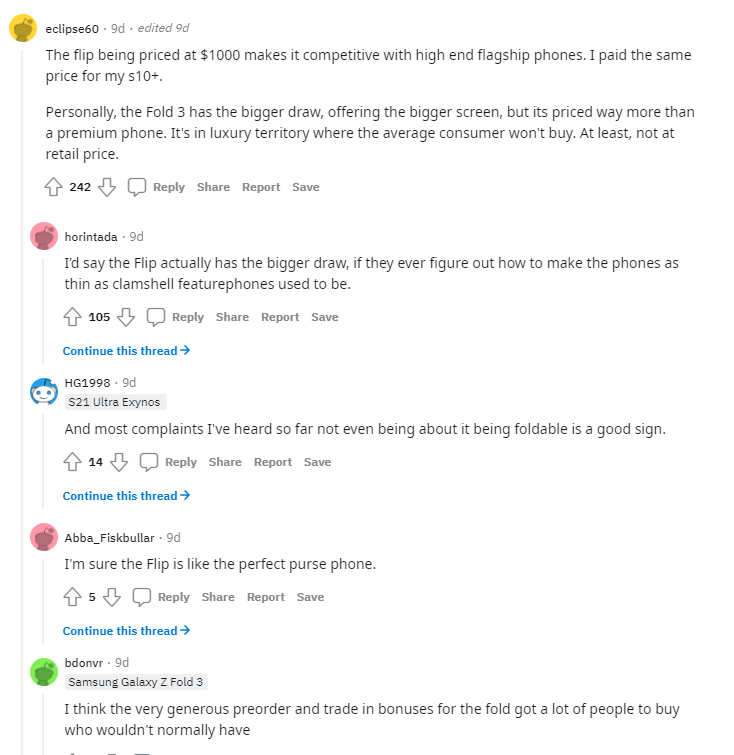Upvote eclipse60's comment

point(53,187)
